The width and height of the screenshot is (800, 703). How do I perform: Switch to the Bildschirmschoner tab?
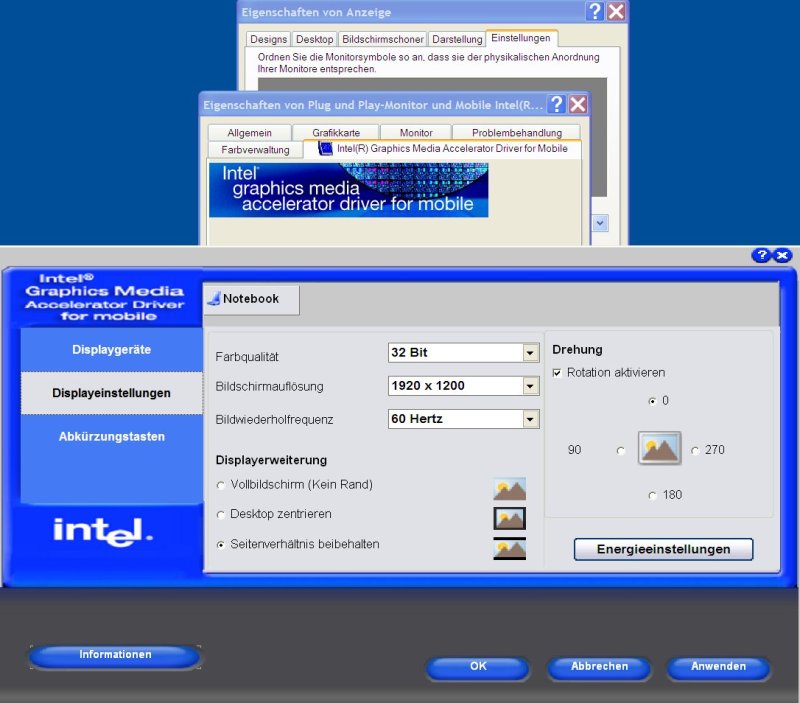point(383,39)
